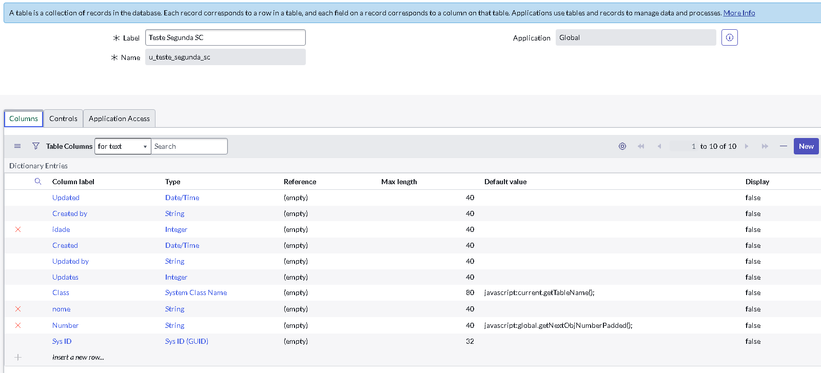Open the Sys ID column link

(62, 341)
